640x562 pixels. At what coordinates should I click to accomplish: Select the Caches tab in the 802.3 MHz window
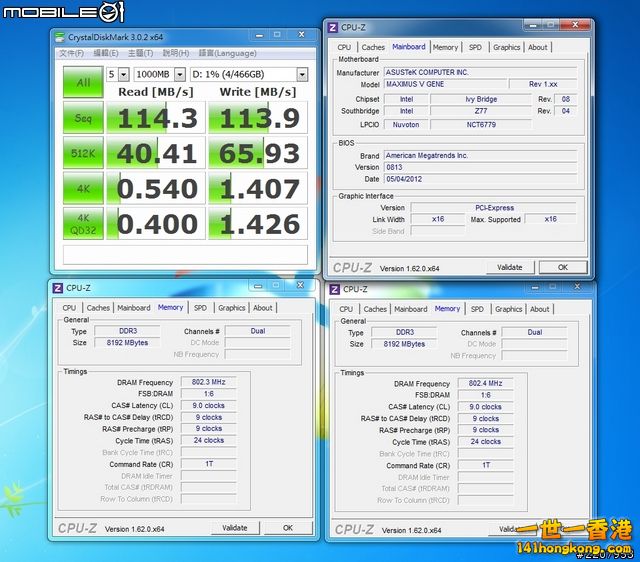[x=98, y=308]
